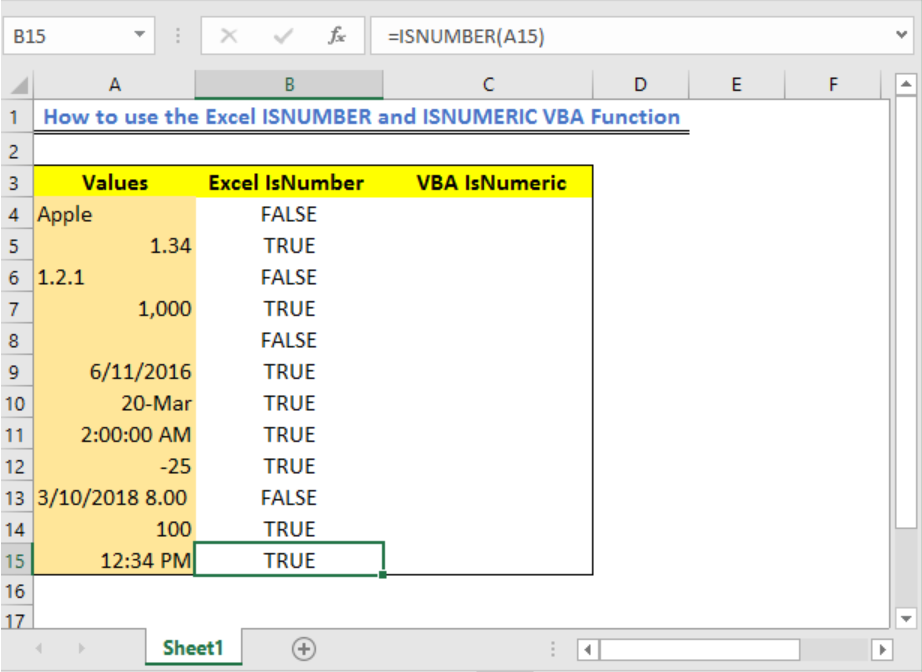Click horizontal scrollbar right arrow
Viewport: 922px width, 672px height.
882,650
